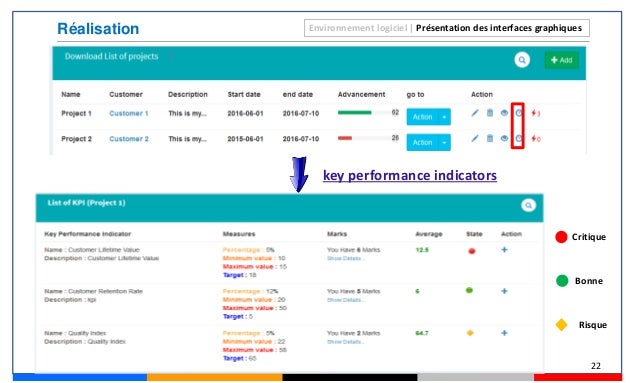This screenshot has height=383, width=638.
Task: Click the State column header
Action: click(474, 234)
